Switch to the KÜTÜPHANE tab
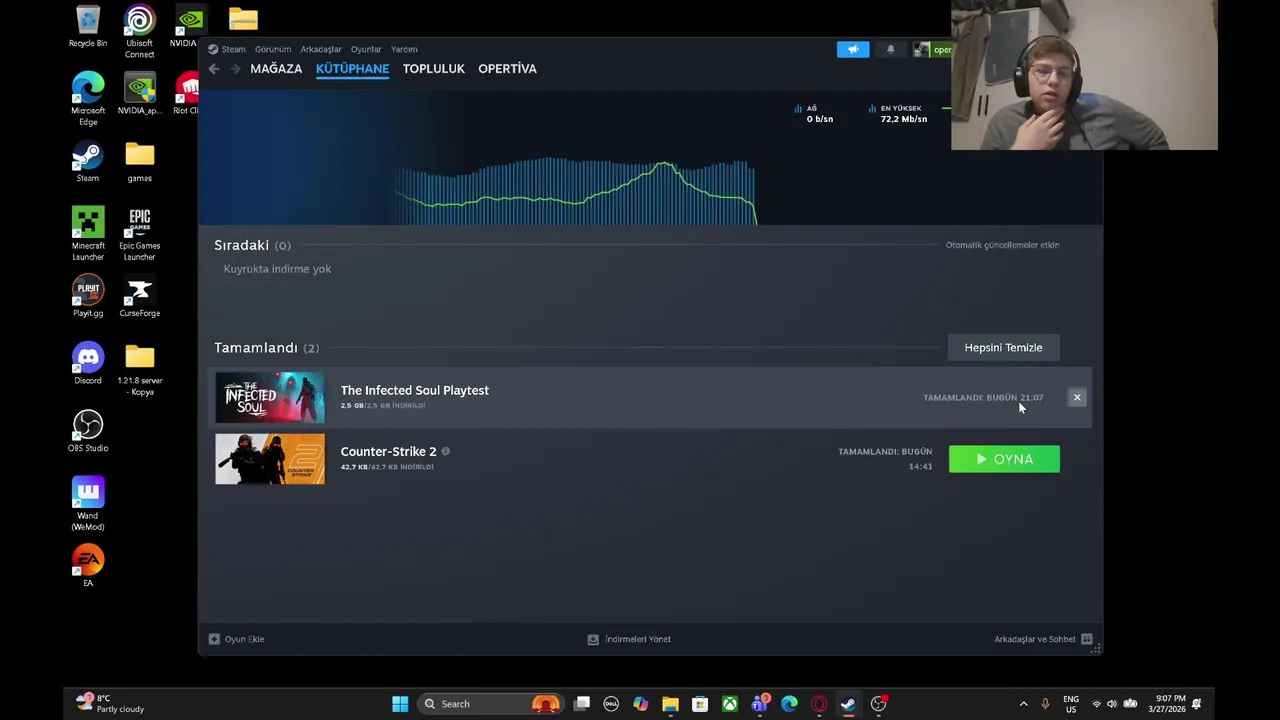1280x720 pixels. (x=352, y=69)
